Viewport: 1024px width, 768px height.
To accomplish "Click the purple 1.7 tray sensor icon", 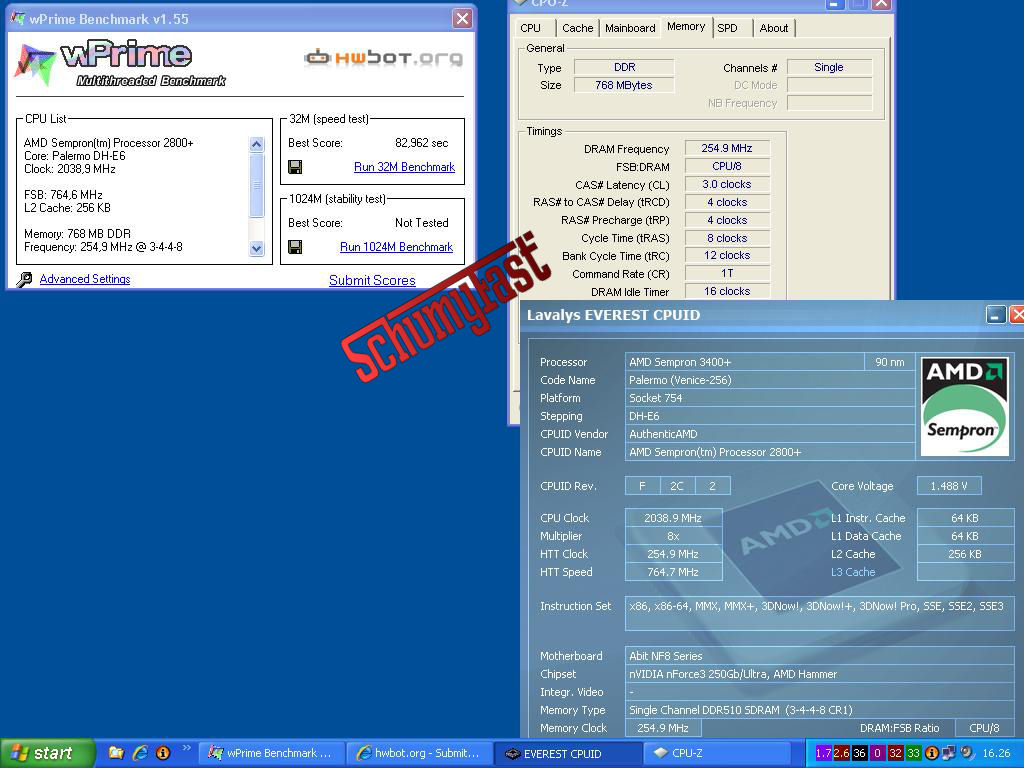I will click(824, 753).
